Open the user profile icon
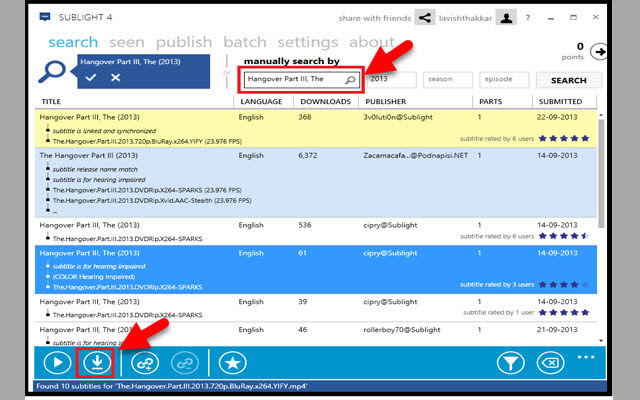640x400 pixels. coord(506,18)
